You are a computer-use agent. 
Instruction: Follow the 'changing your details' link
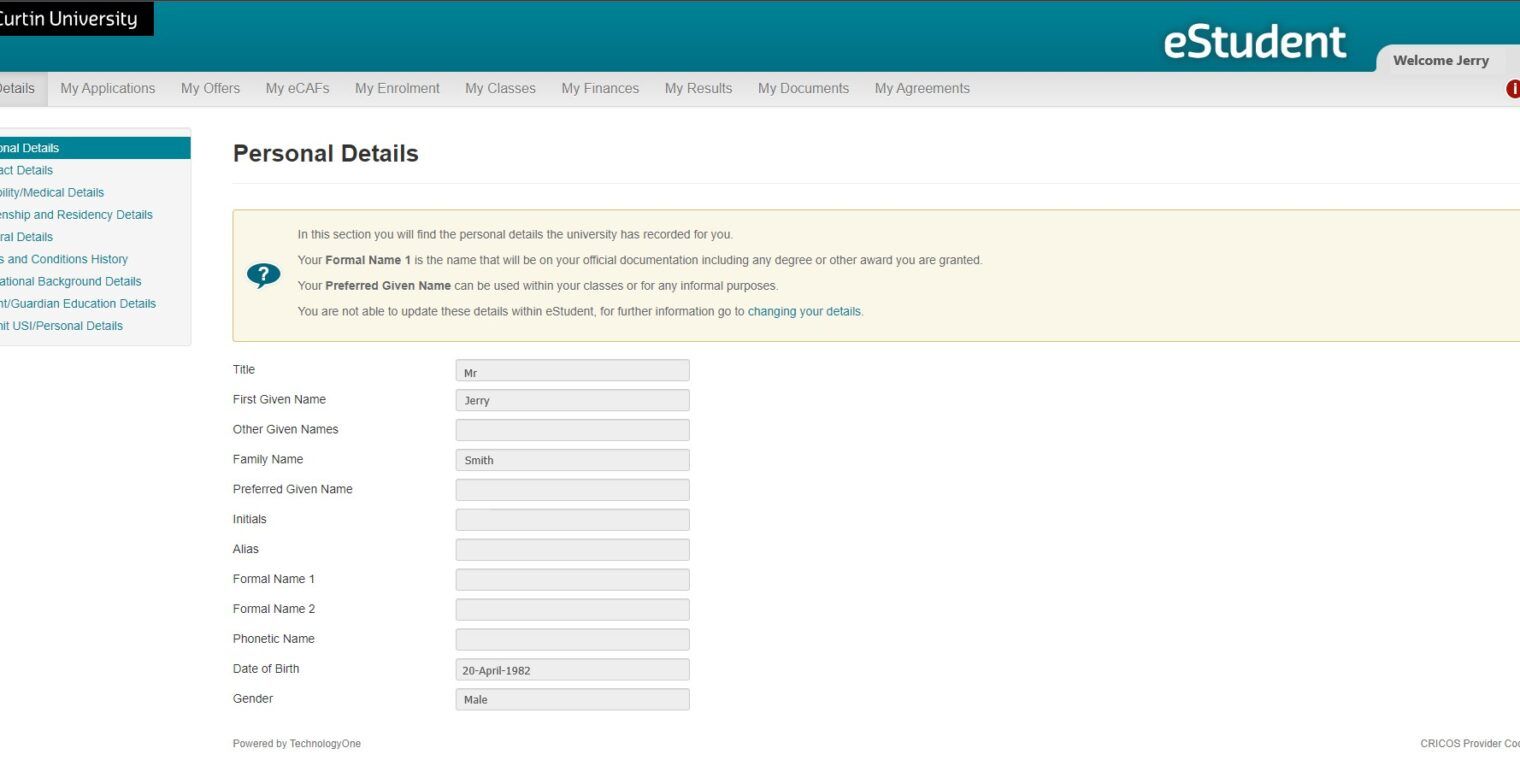pyautogui.click(x=804, y=311)
